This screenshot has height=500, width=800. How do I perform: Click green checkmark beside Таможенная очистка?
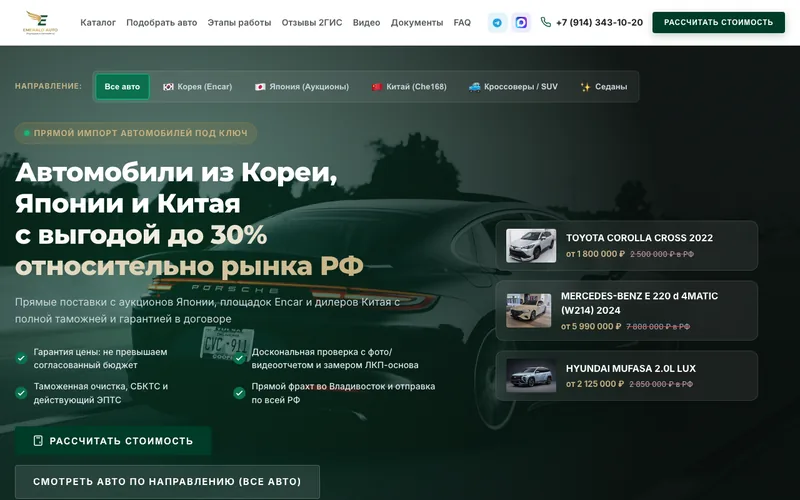[x=21, y=393]
